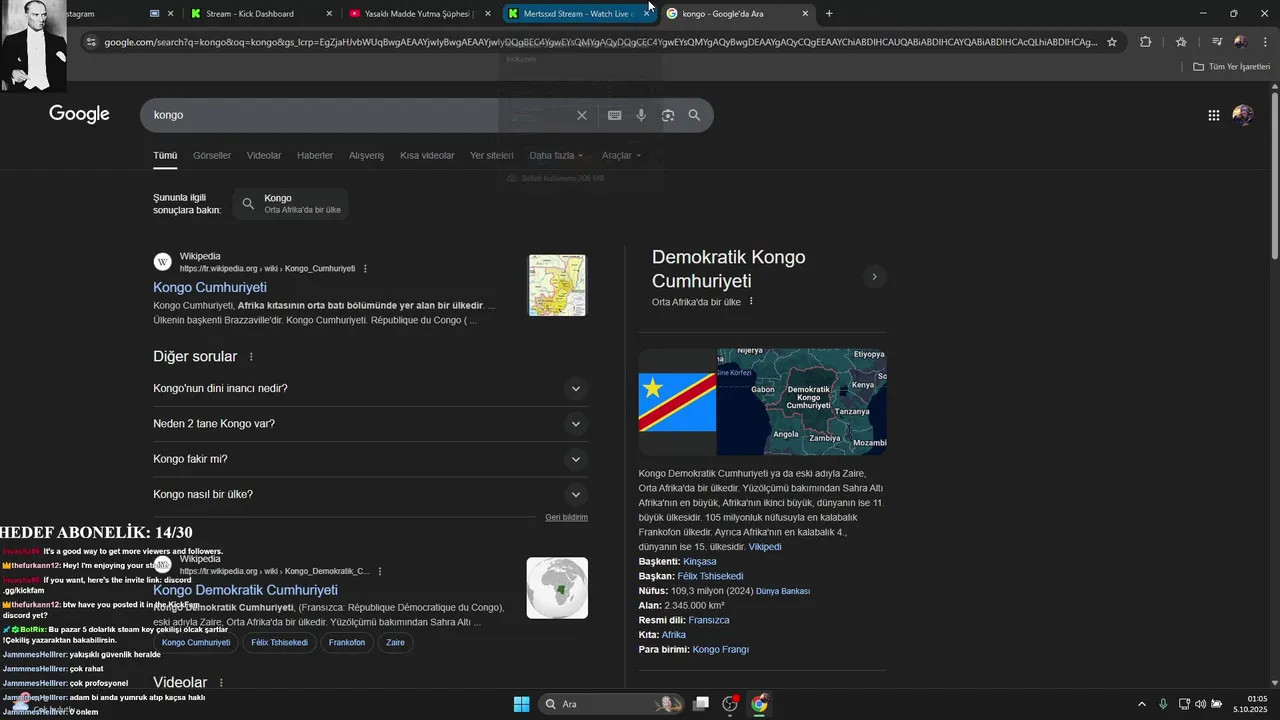Open more options beside Diğer sorular
The image size is (1280, 720).
(251, 357)
